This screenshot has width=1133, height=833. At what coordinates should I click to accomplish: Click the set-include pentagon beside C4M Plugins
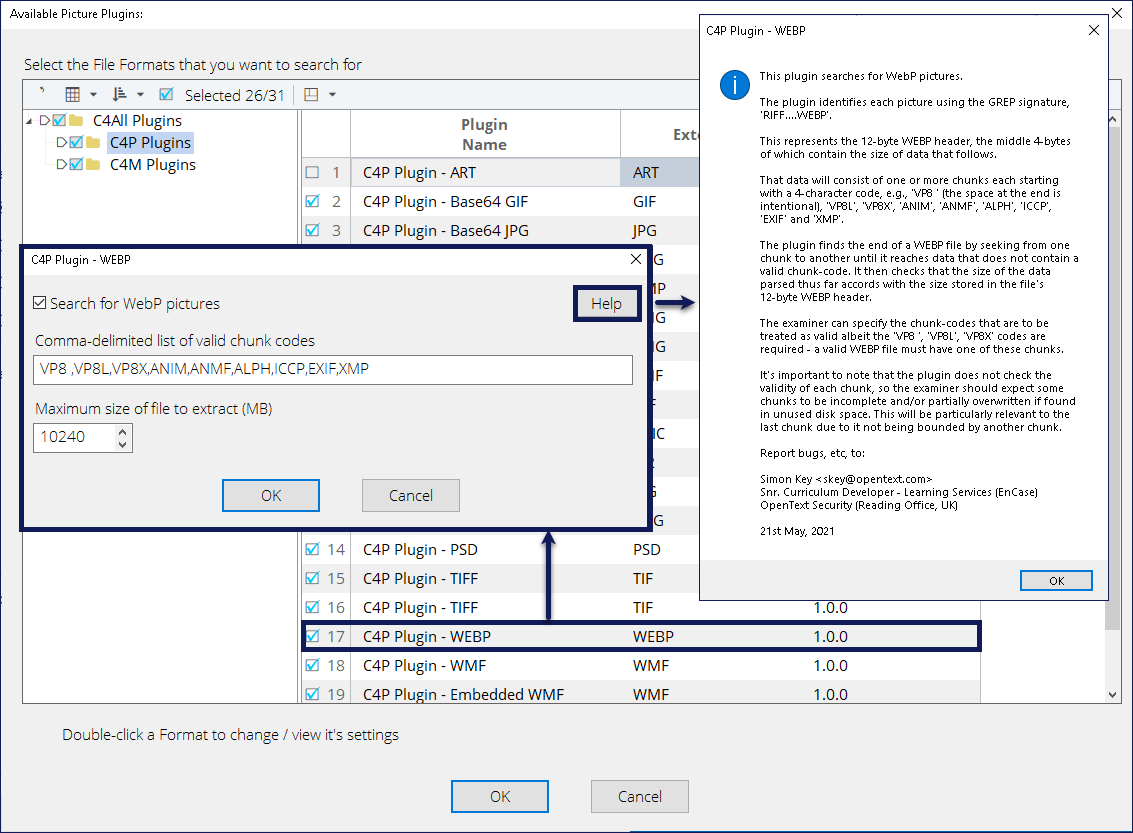pos(61,164)
